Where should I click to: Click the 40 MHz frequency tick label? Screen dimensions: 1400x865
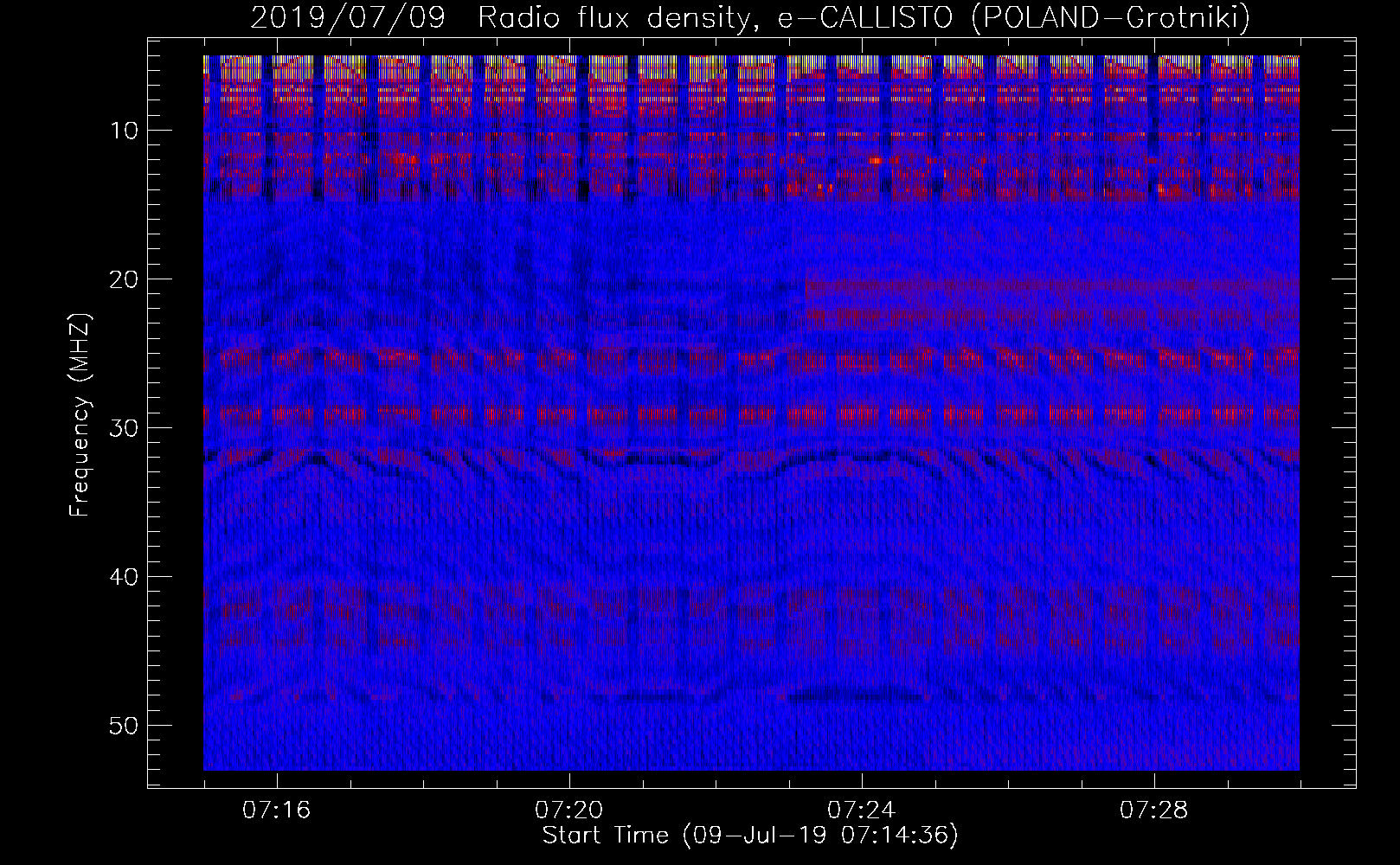point(125,577)
